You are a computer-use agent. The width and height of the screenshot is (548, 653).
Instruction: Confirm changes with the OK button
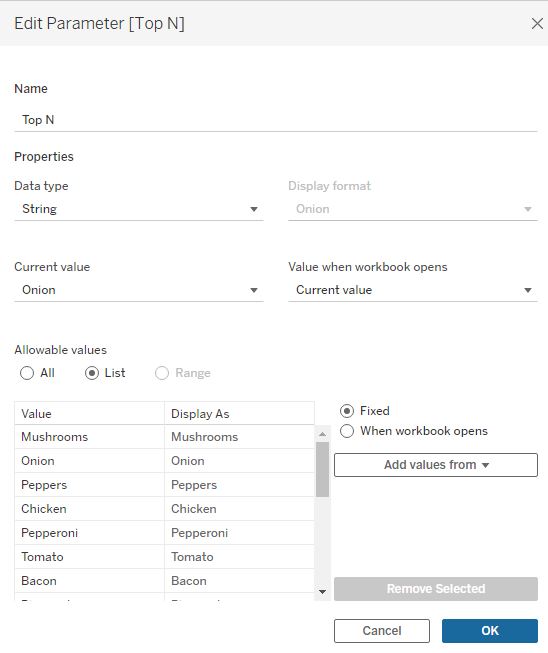[x=490, y=631]
